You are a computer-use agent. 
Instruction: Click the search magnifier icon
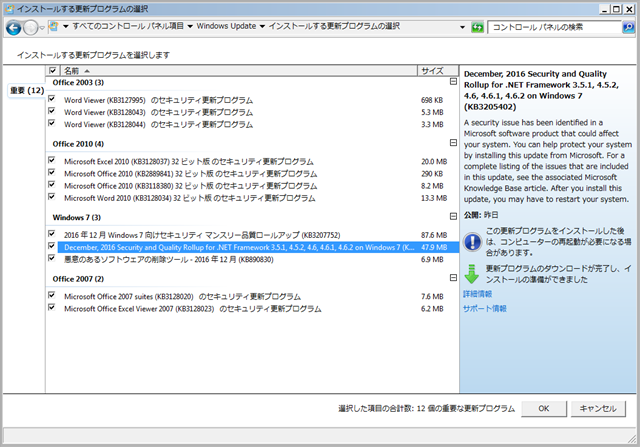click(629, 27)
